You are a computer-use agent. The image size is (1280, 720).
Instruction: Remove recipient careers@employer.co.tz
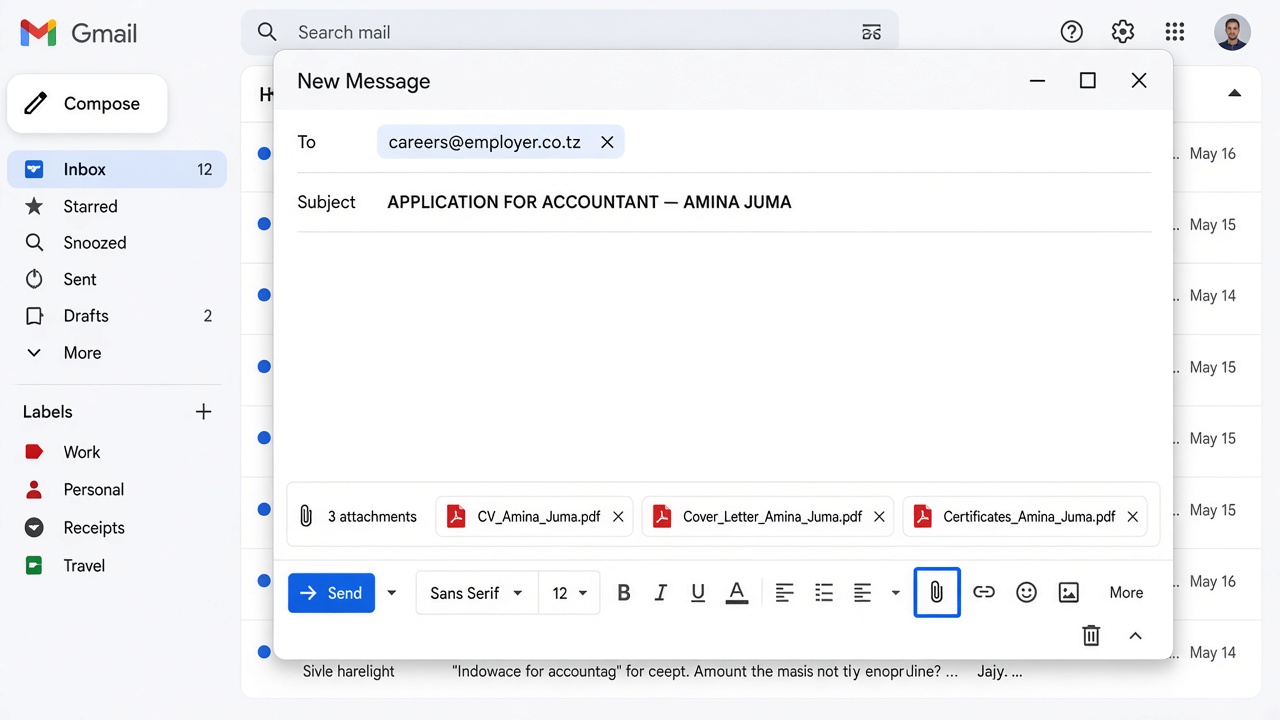tap(607, 142)
